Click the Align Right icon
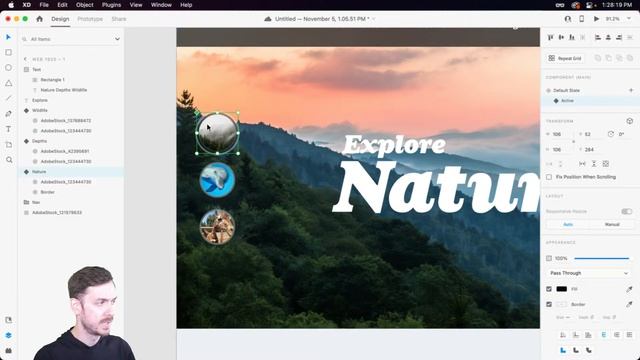 (x=619, y=37)
